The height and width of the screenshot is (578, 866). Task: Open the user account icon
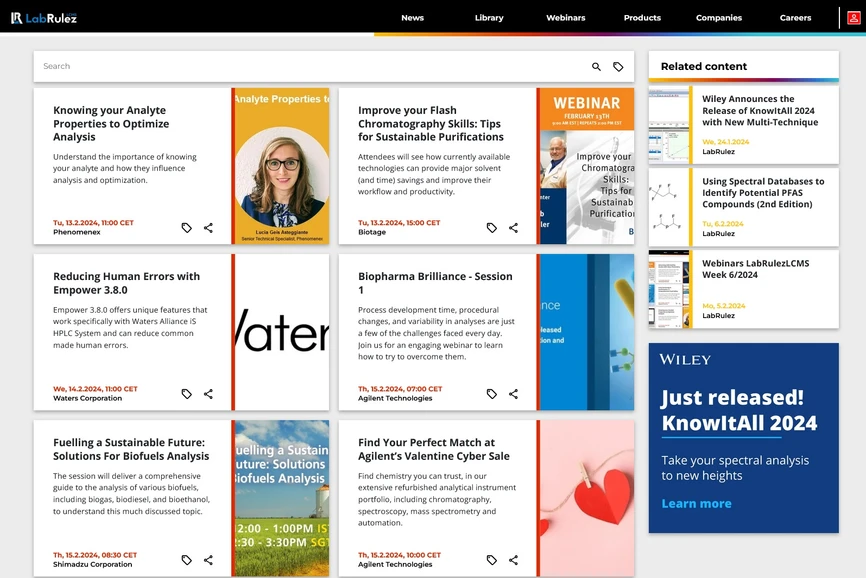click(x=853, y=18)
